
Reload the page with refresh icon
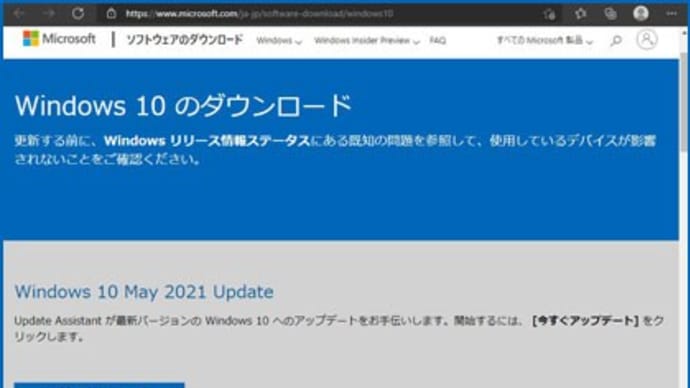(x=78, y=14)
